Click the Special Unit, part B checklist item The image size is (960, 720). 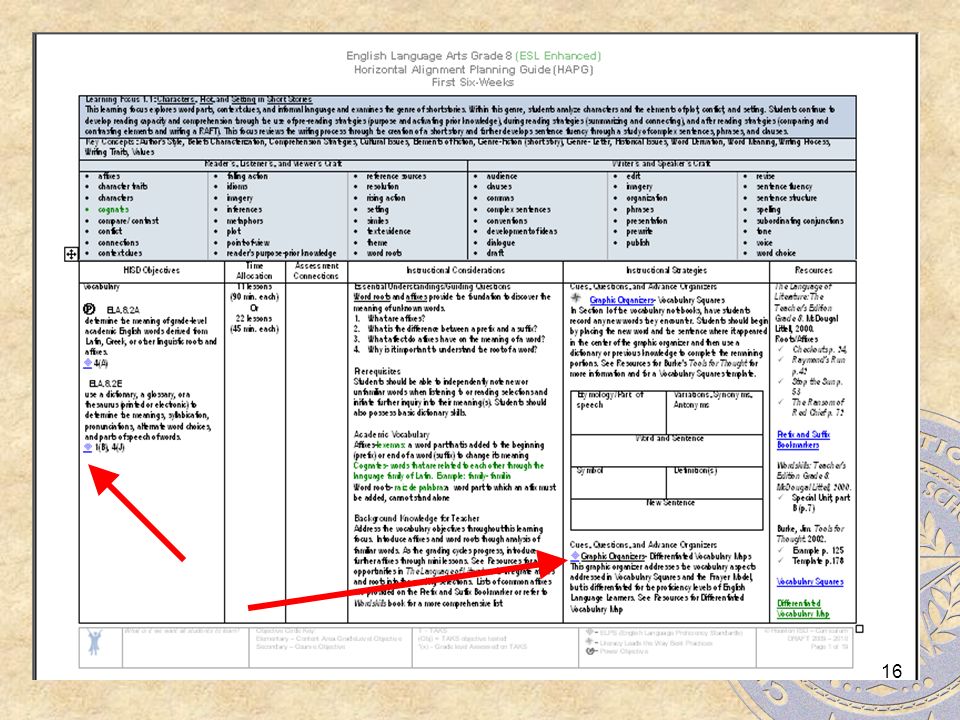(820, 503)
